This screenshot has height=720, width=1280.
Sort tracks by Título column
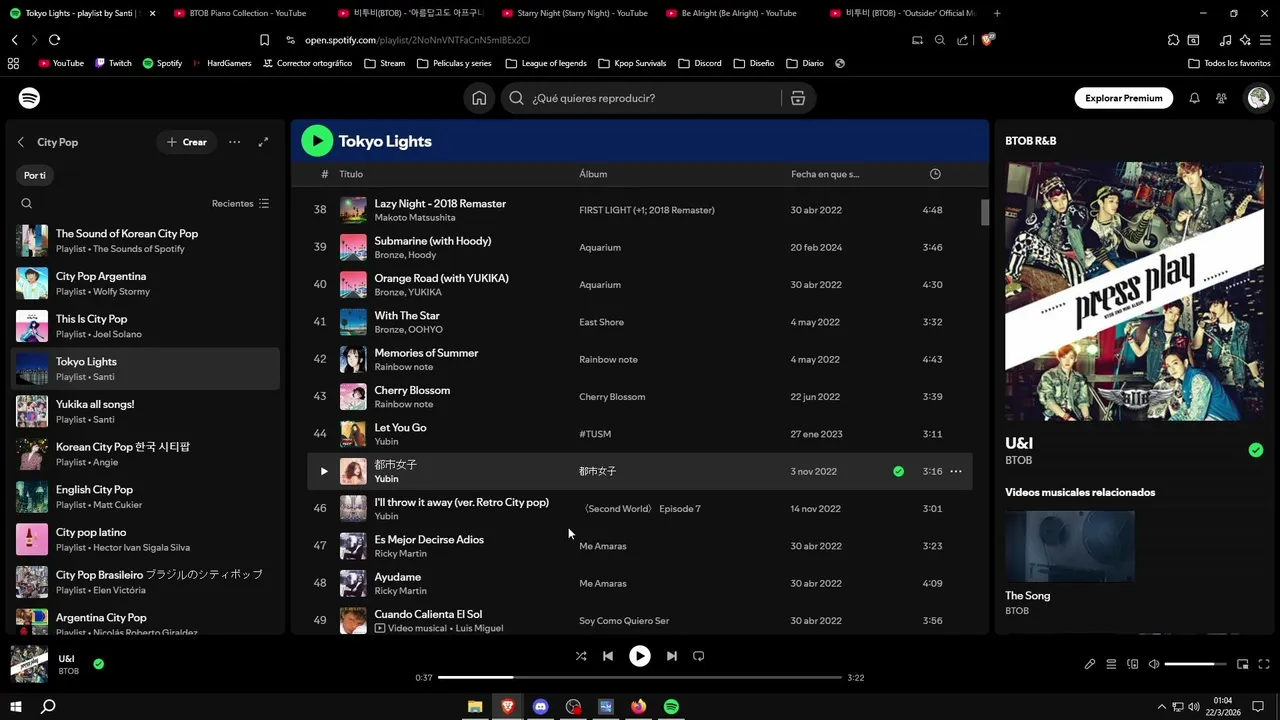(x=351, y=174)
